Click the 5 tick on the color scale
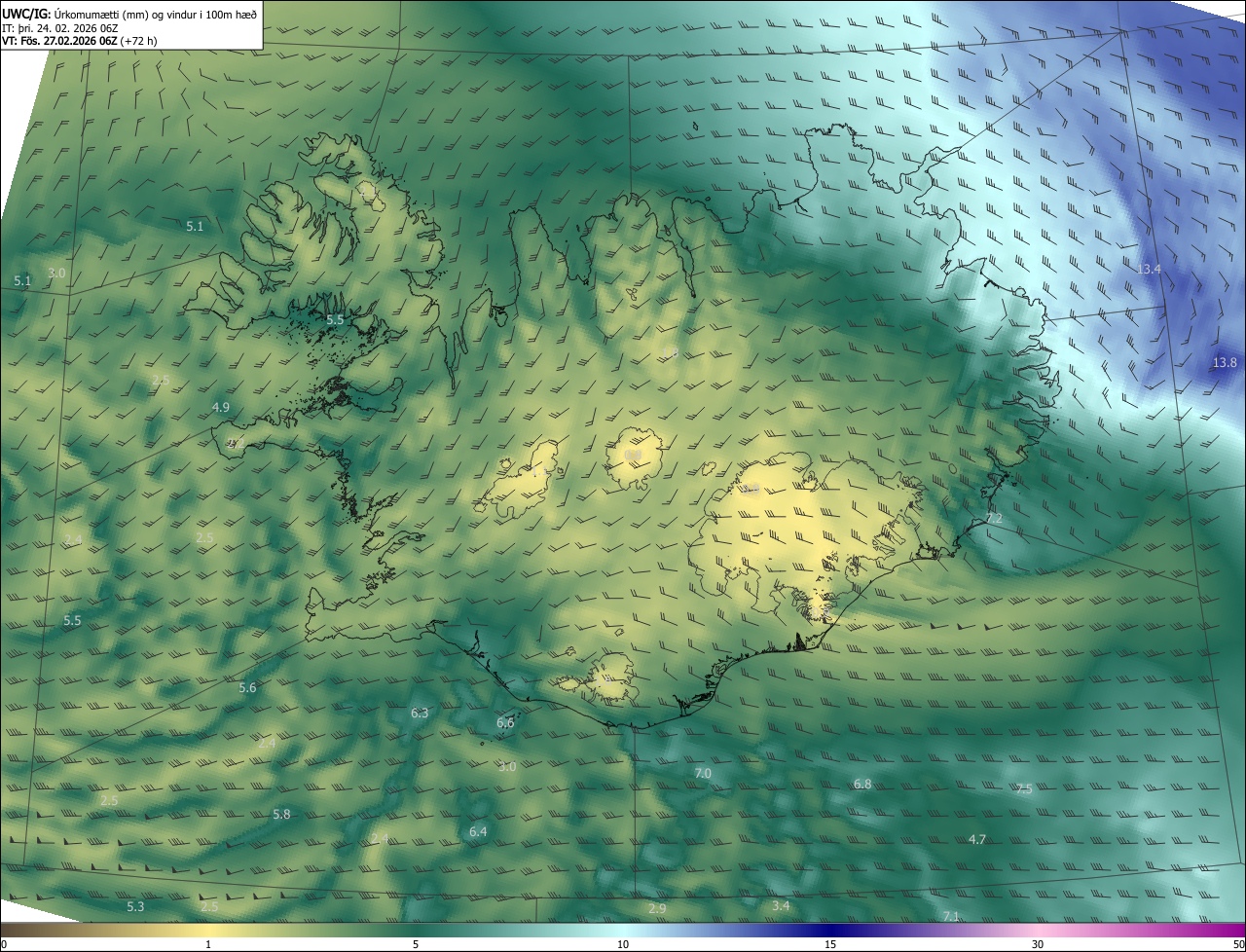 pyautogui.click(x=416, y=945)
